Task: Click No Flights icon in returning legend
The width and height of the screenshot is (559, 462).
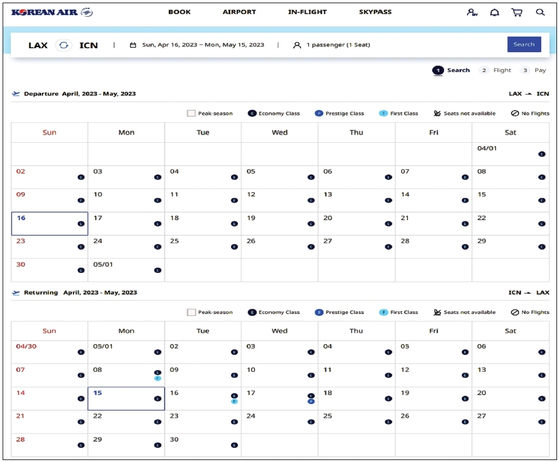Action: tap(514, 312)
